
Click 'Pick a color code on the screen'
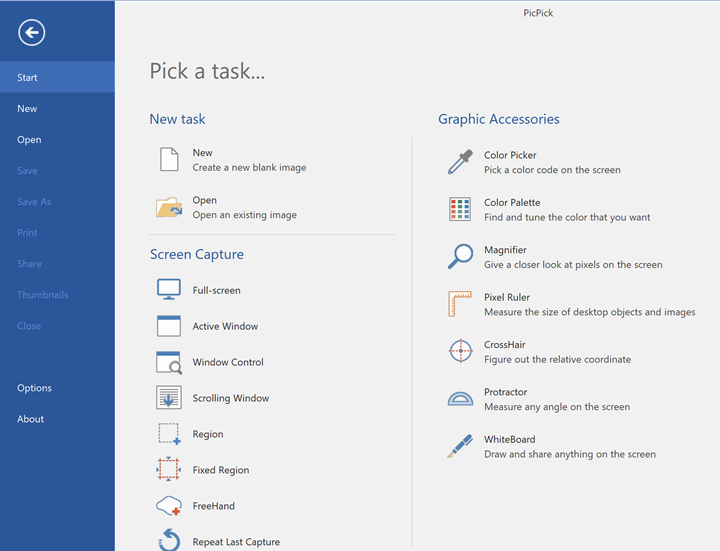coord(552,170)
